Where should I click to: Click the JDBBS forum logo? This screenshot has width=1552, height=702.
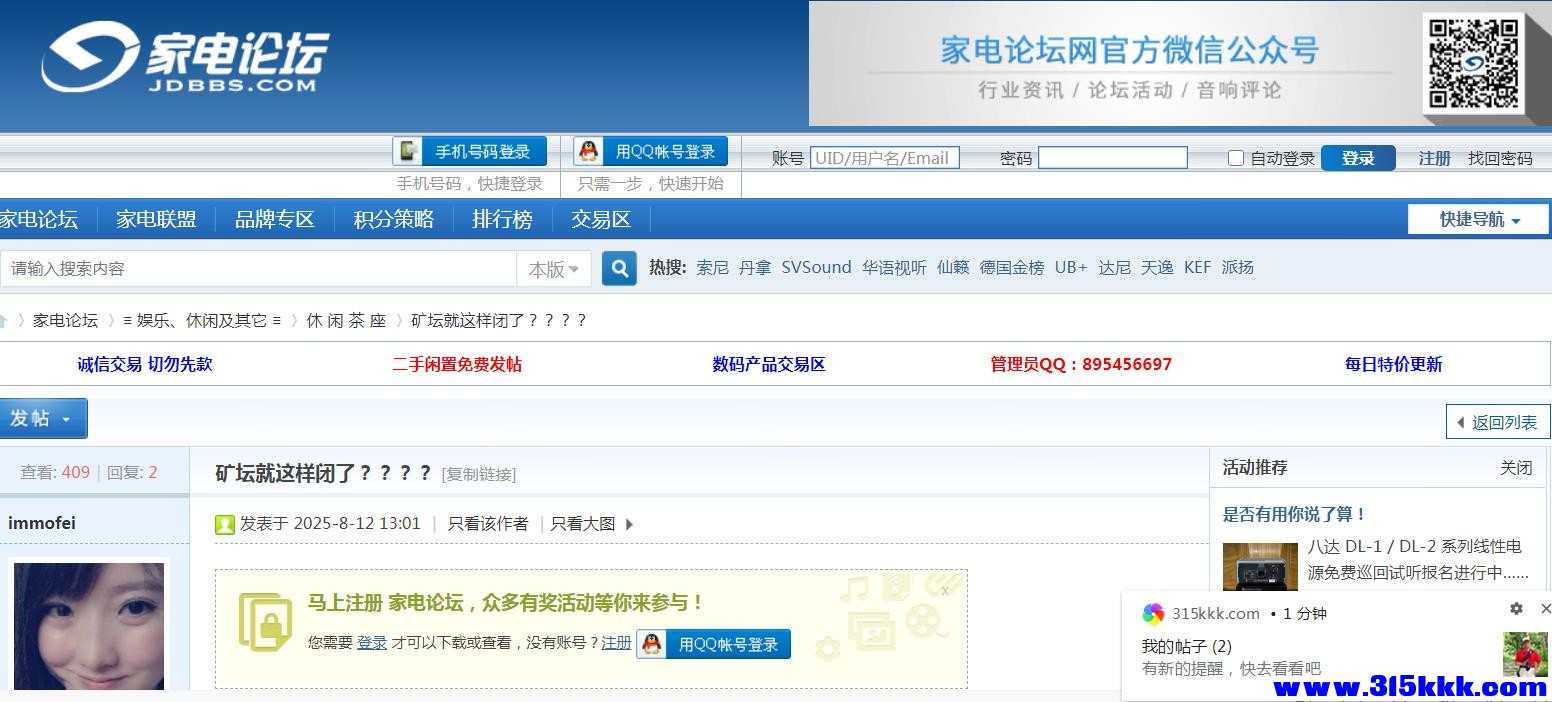[x=185, y=58]
